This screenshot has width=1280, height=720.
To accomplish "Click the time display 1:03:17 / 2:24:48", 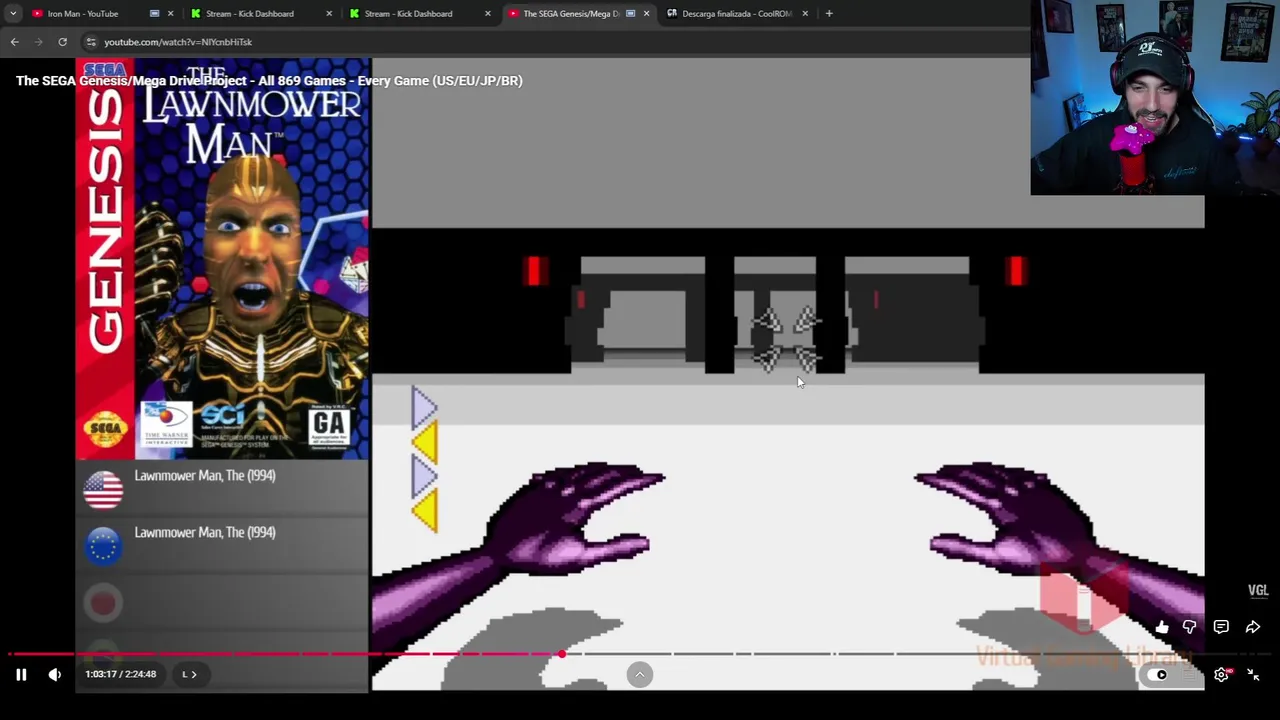I will tap(121, 675).
